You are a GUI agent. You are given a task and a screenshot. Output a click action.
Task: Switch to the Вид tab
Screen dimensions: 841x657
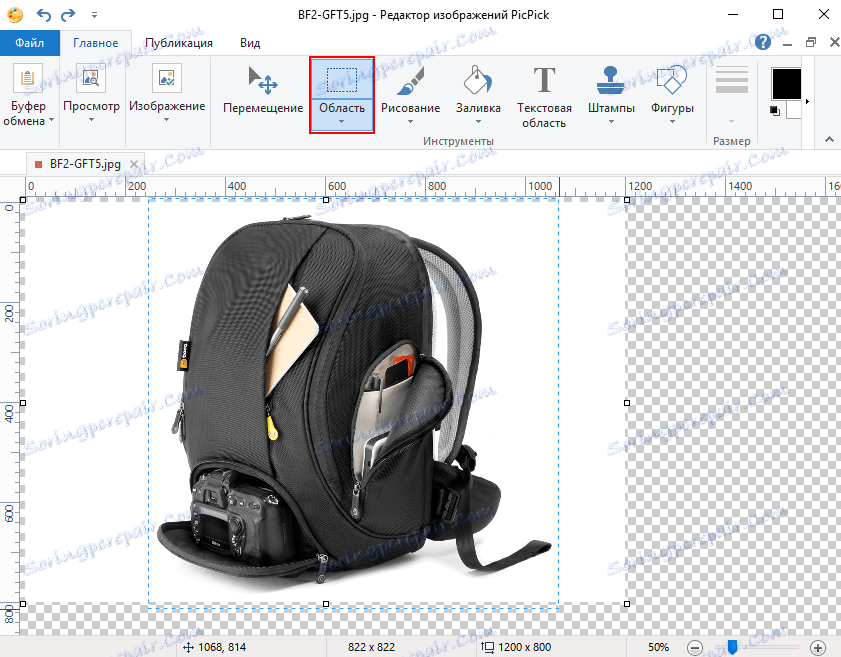click(250, 43)
